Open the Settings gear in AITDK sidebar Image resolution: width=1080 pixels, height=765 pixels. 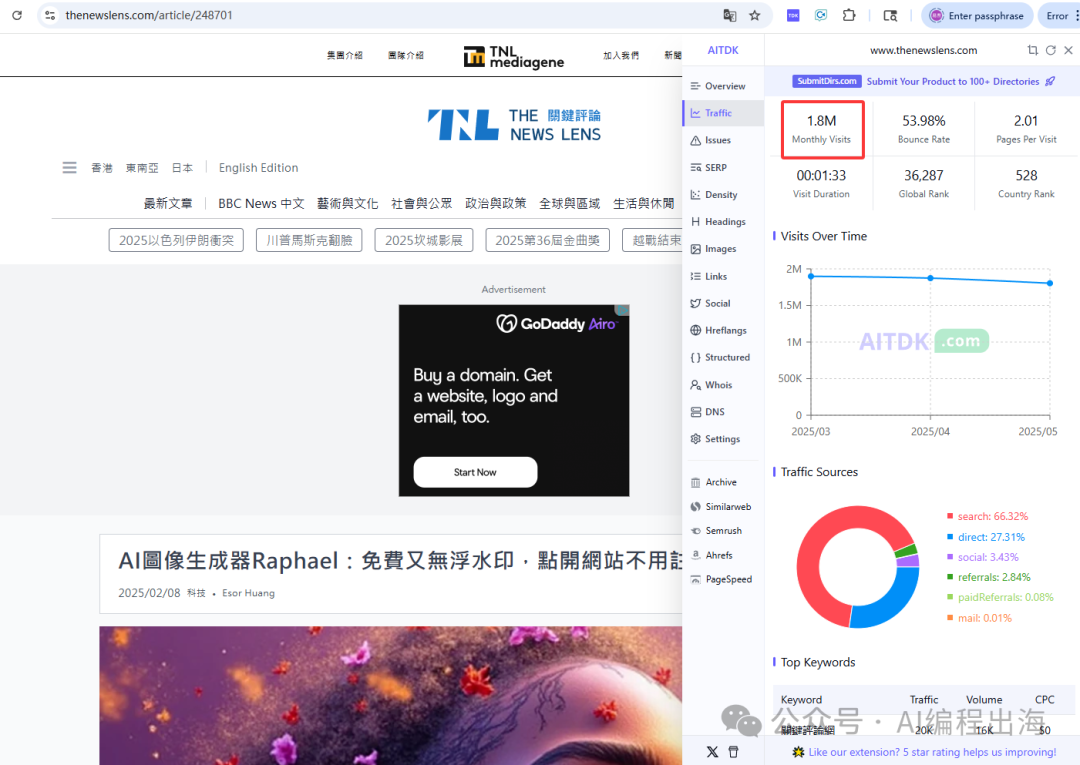pos(723,439)
